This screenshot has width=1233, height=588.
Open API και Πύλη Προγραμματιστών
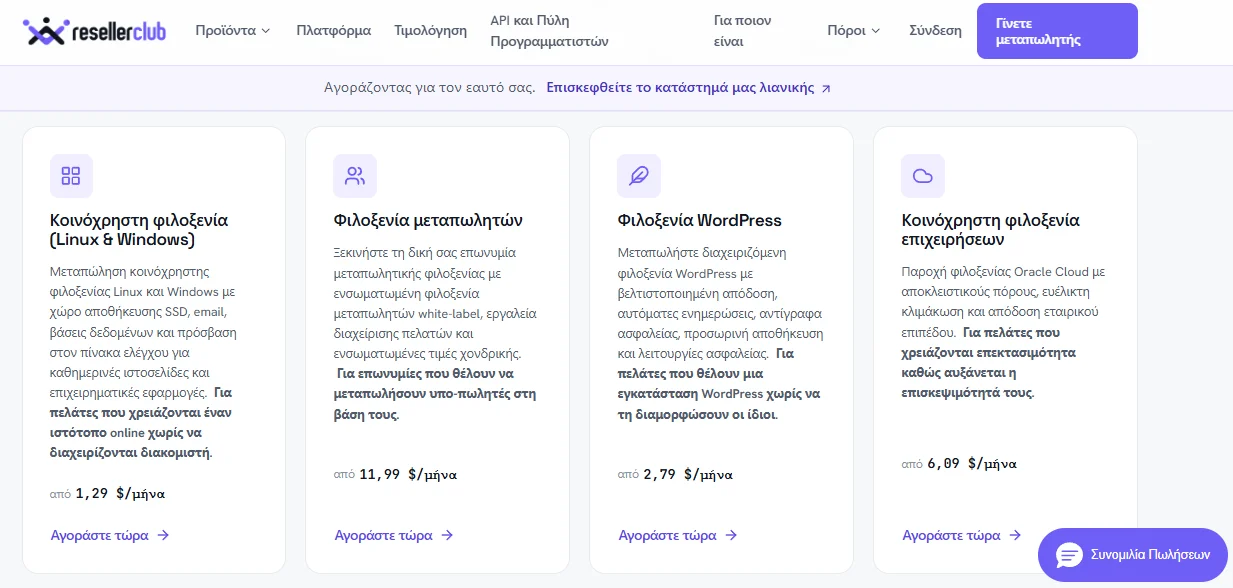click(x=549, y=31)
